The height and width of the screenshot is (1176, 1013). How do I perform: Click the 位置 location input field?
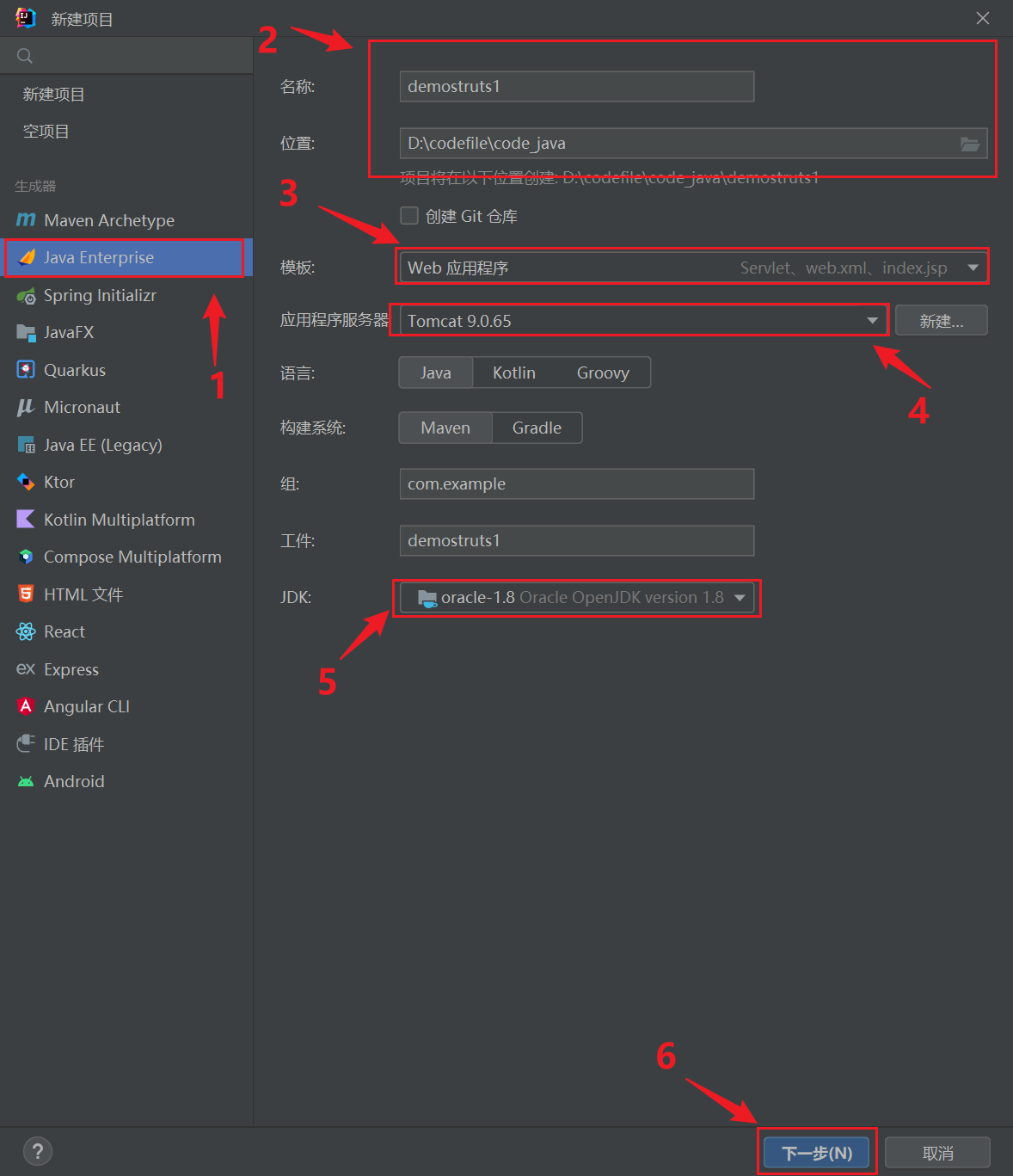pos(693,144)
